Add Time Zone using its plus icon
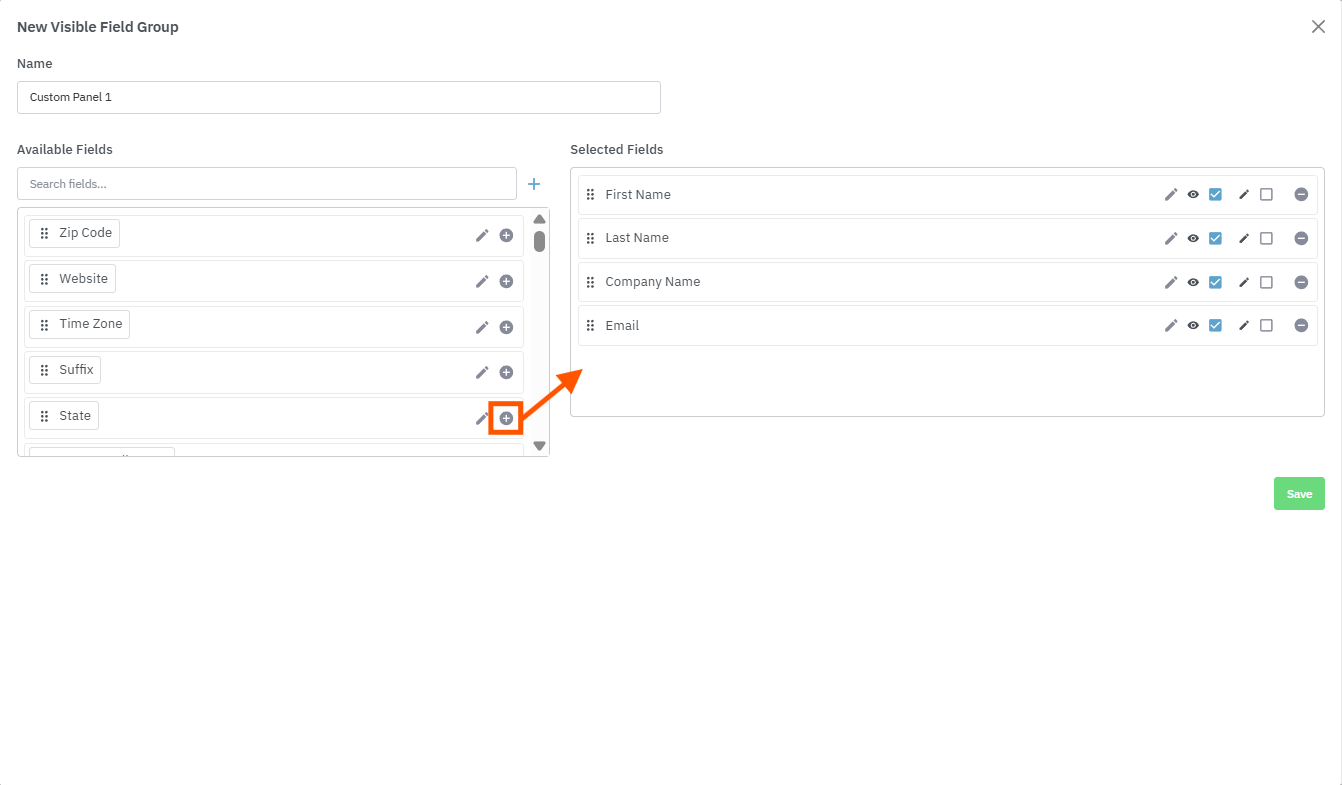1342x785 pixels. tap(506, 327)
